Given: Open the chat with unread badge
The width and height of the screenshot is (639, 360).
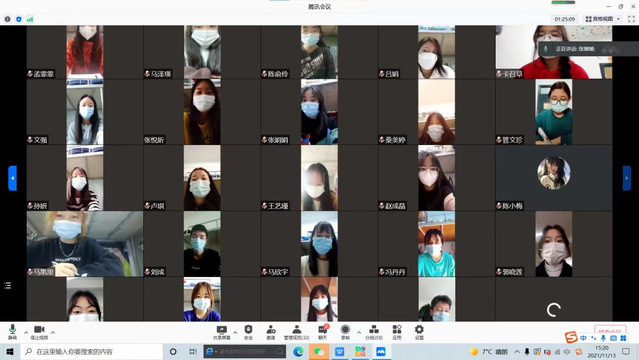Looking at the screenshot, I should (323, 332).
